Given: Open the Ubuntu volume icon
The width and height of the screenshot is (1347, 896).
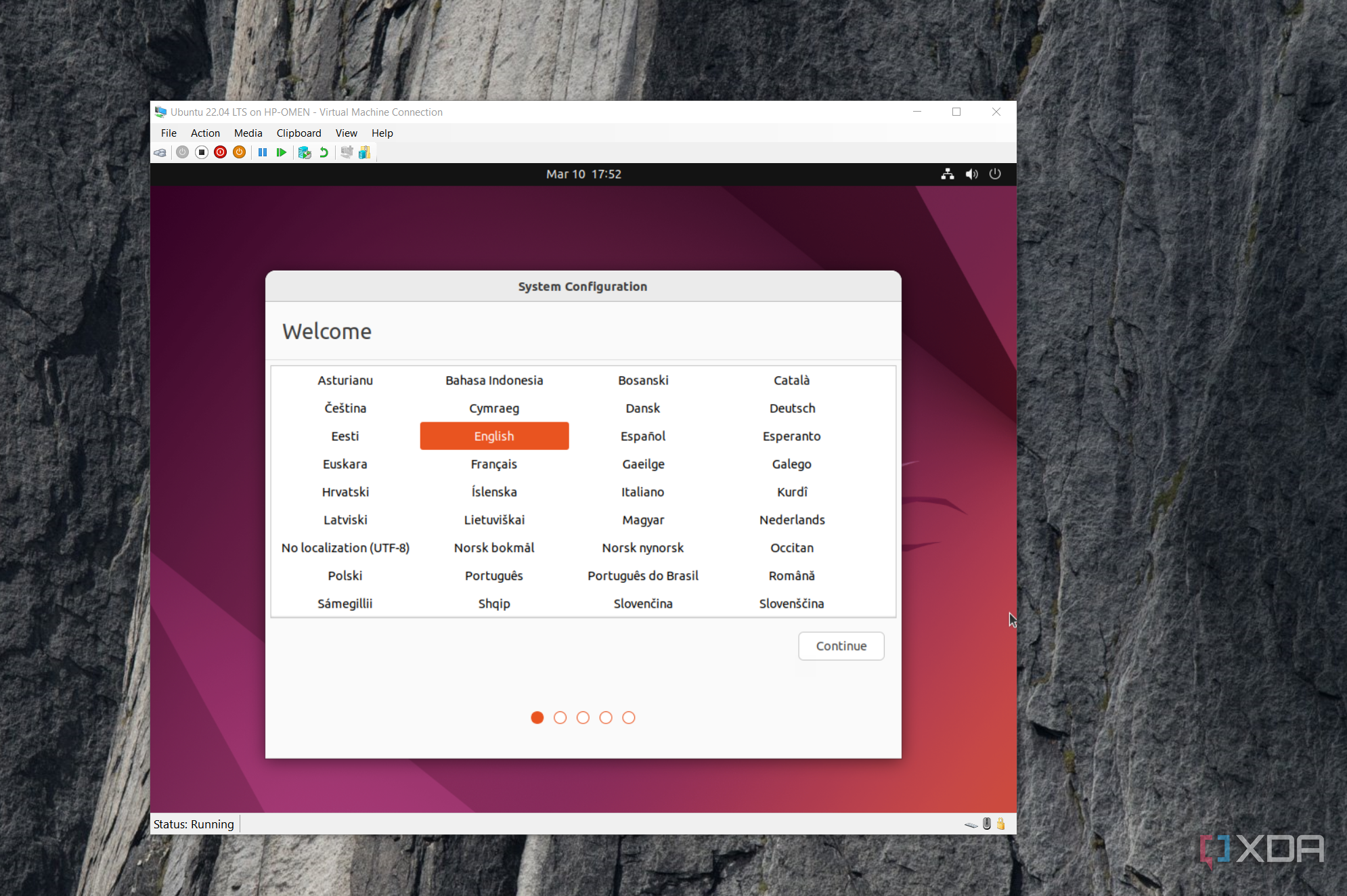Looking at the screenshot, I should pyautogui.click(x=971, y=174).
